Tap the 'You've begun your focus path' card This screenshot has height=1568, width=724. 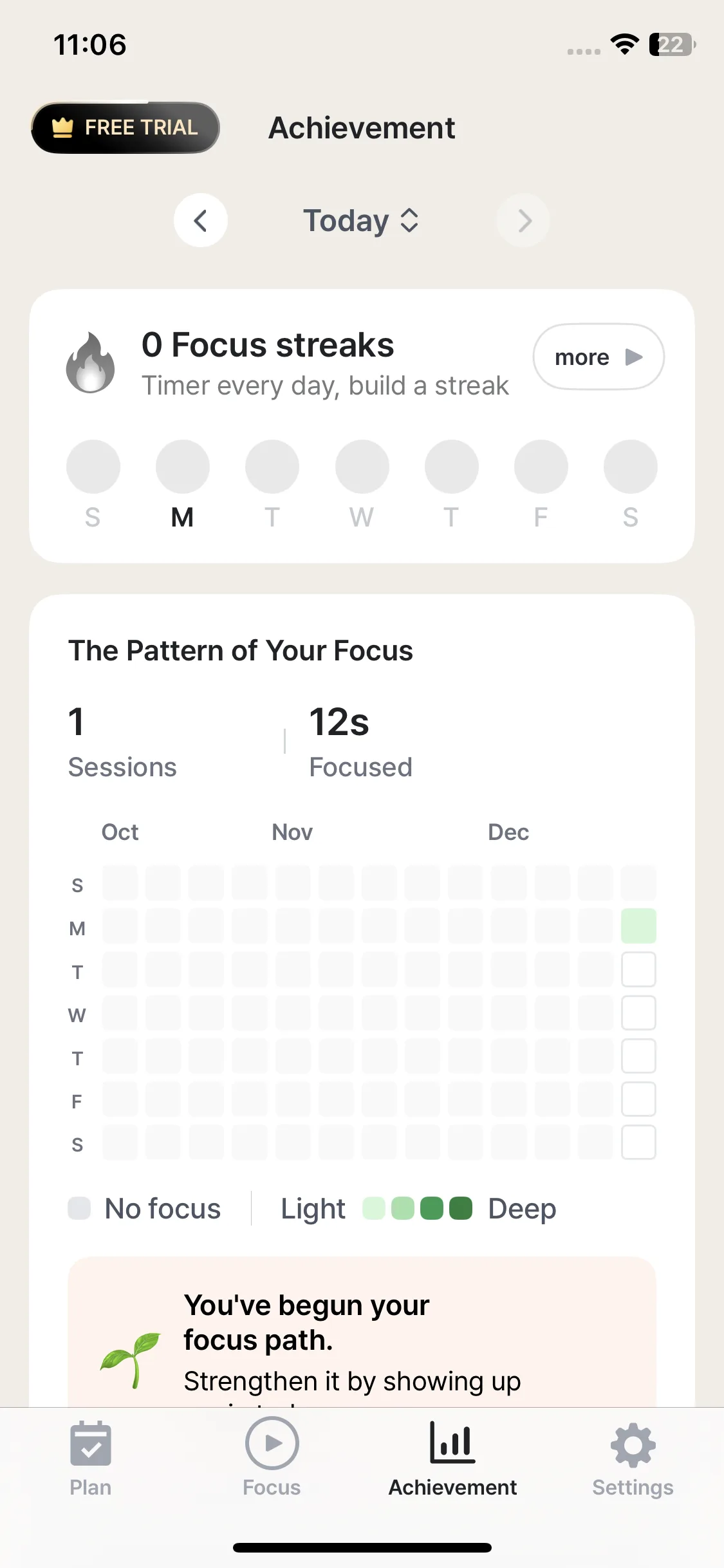pyautogui.click(x=362, y=1332)
